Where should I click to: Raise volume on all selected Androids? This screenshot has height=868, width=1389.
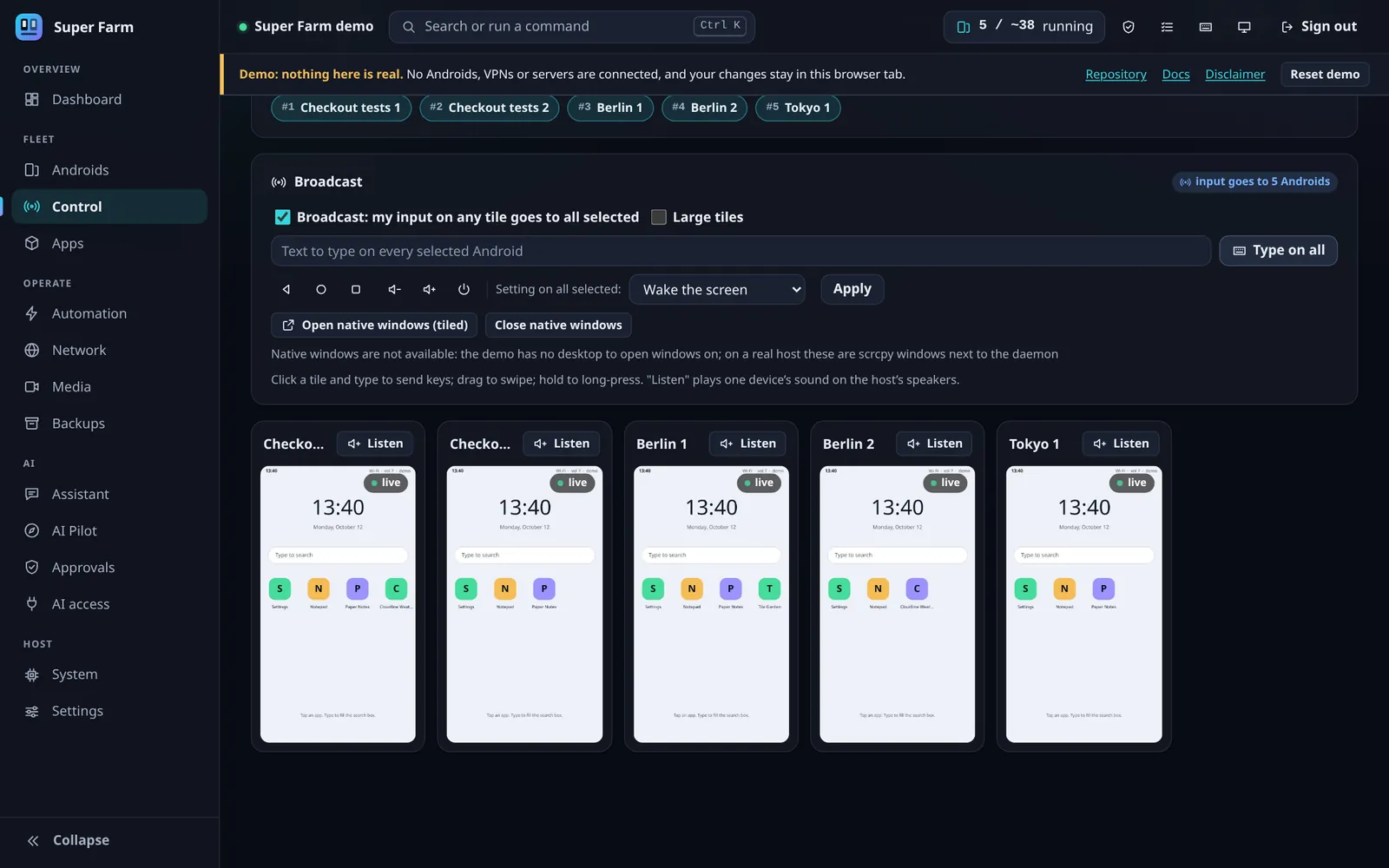click(x=429, y=289)
